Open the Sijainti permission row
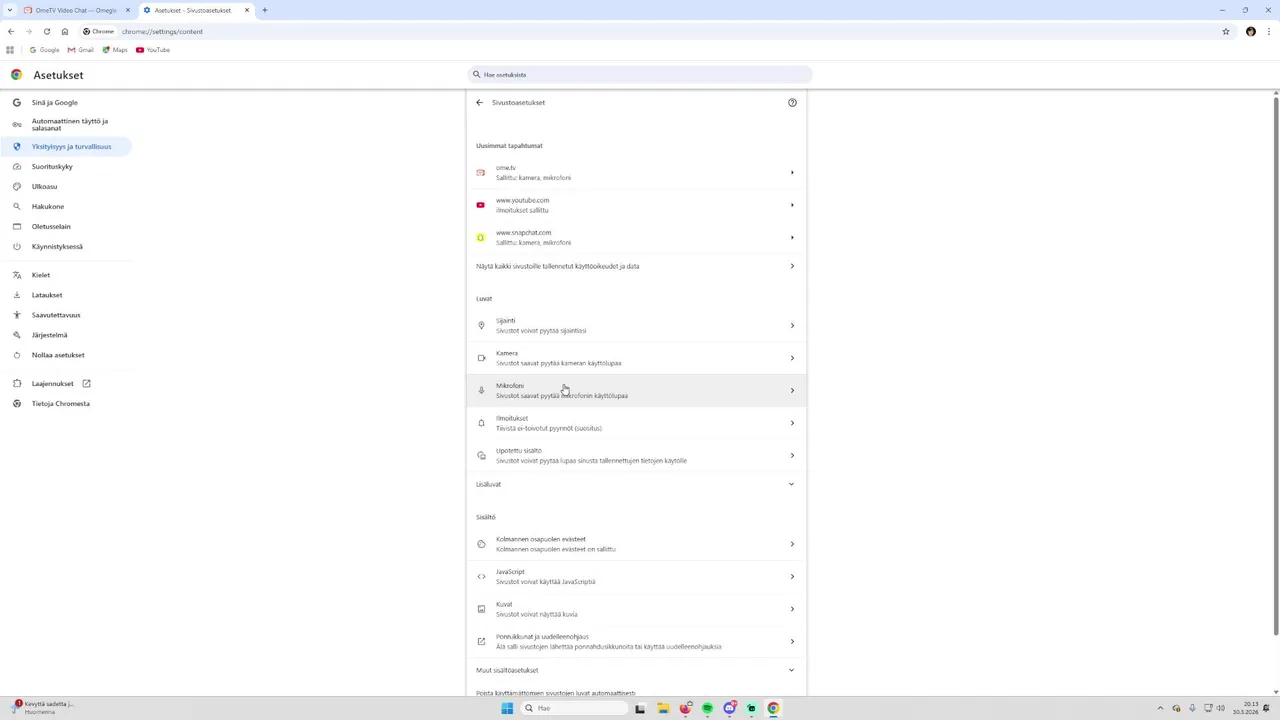This screenshot has height=720, width=1280. click(x=636, y=325)
